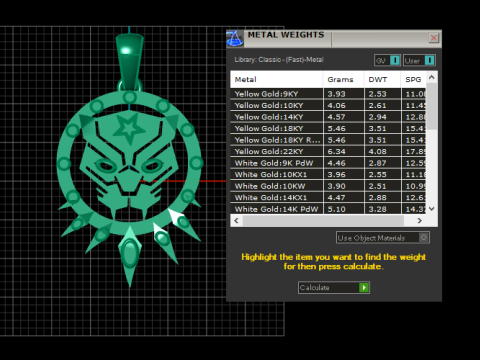
Task: Select the White Gold:14K PdW row
Action: [328, 209]
